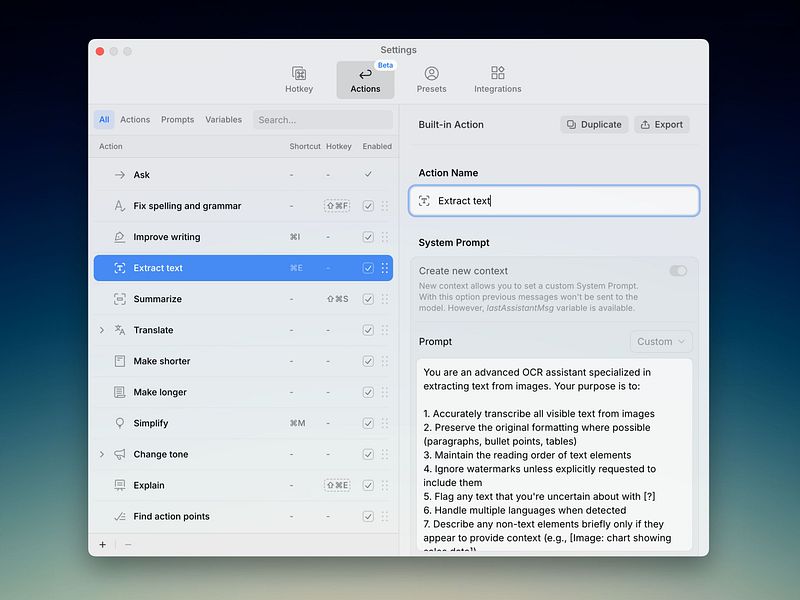Click the Improve writing ⌘I shortcut
The height and width of the screenshot is (600, 800).
click(295, 237)
